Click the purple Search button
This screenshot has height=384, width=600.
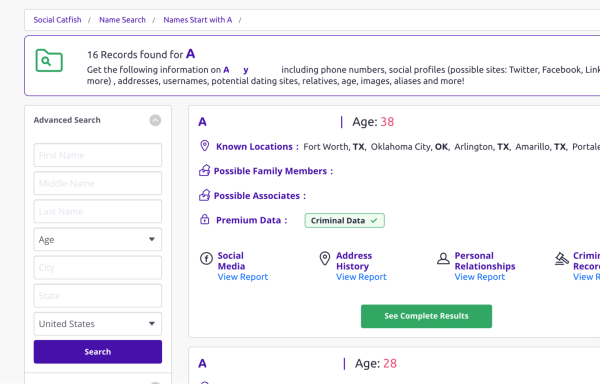click(98, 351)
